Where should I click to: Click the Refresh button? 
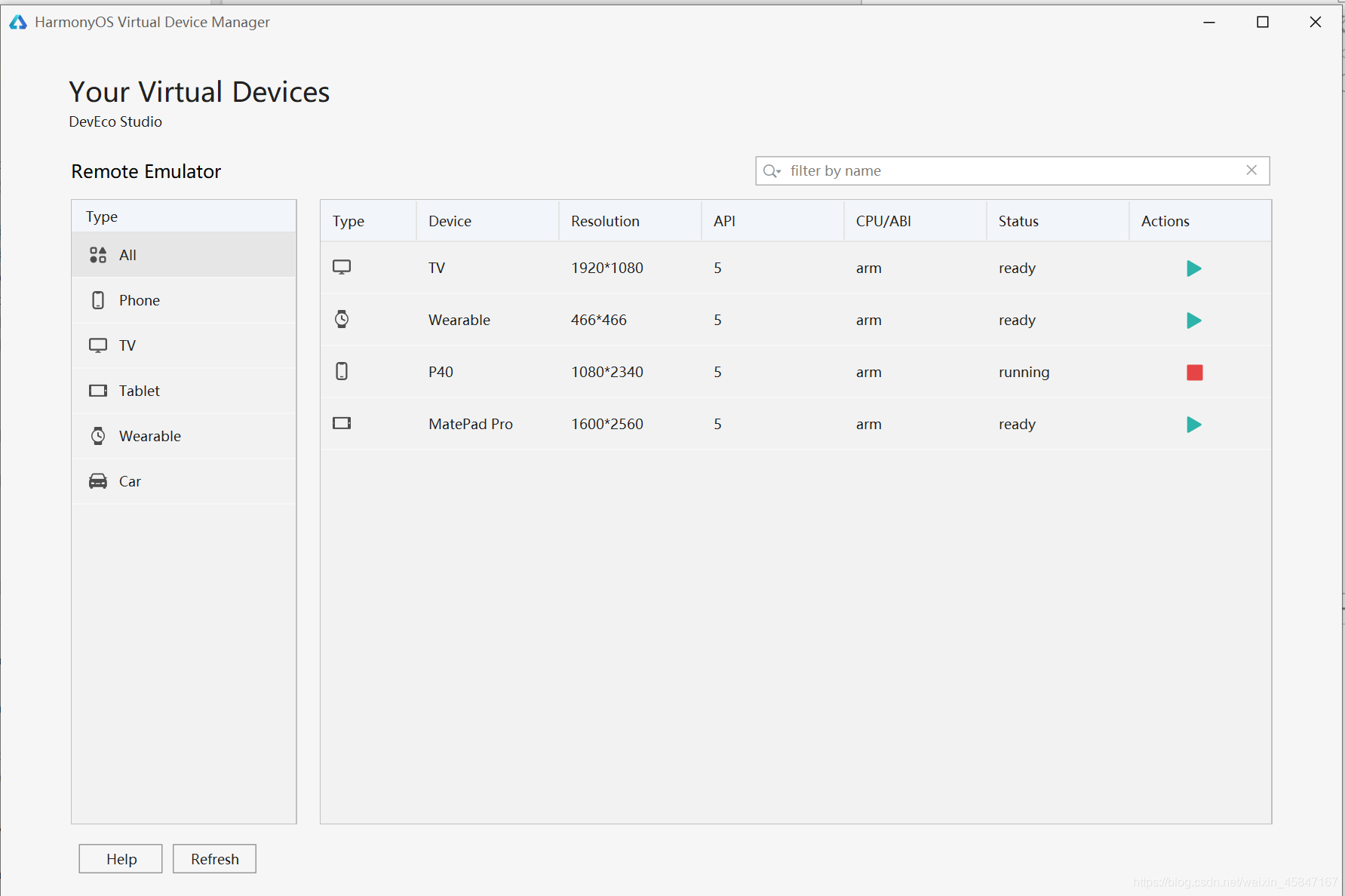click(x=214, y=859)
